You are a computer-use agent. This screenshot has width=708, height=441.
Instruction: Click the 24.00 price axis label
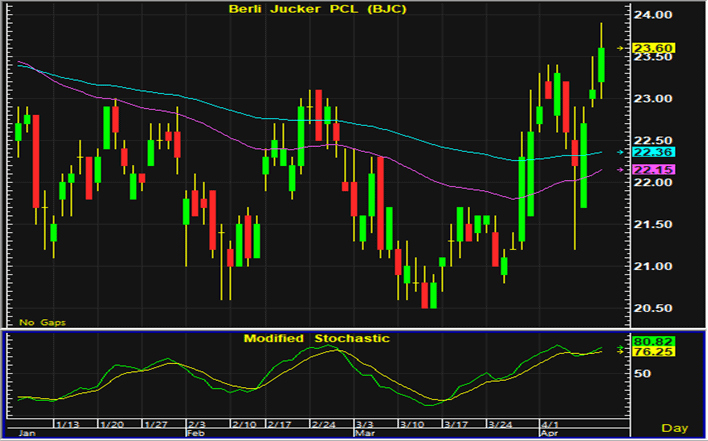[656, 16]
